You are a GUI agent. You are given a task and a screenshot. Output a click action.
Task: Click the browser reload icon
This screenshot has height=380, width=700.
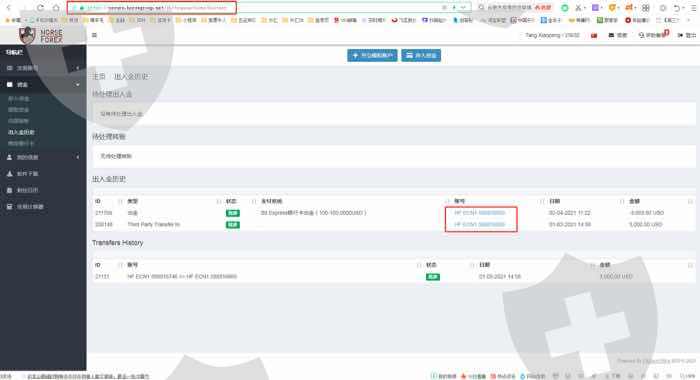[x=40, y=8]
